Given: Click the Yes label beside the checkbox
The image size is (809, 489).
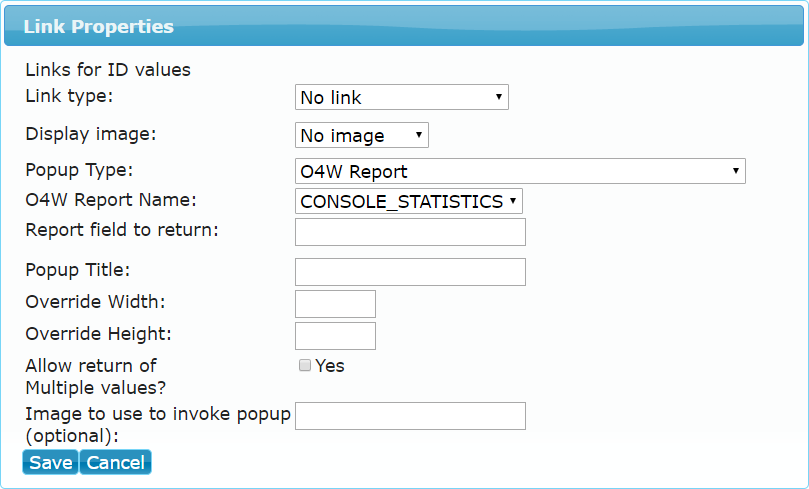Looking at the screenshot, I should click(x=330, y=366).
